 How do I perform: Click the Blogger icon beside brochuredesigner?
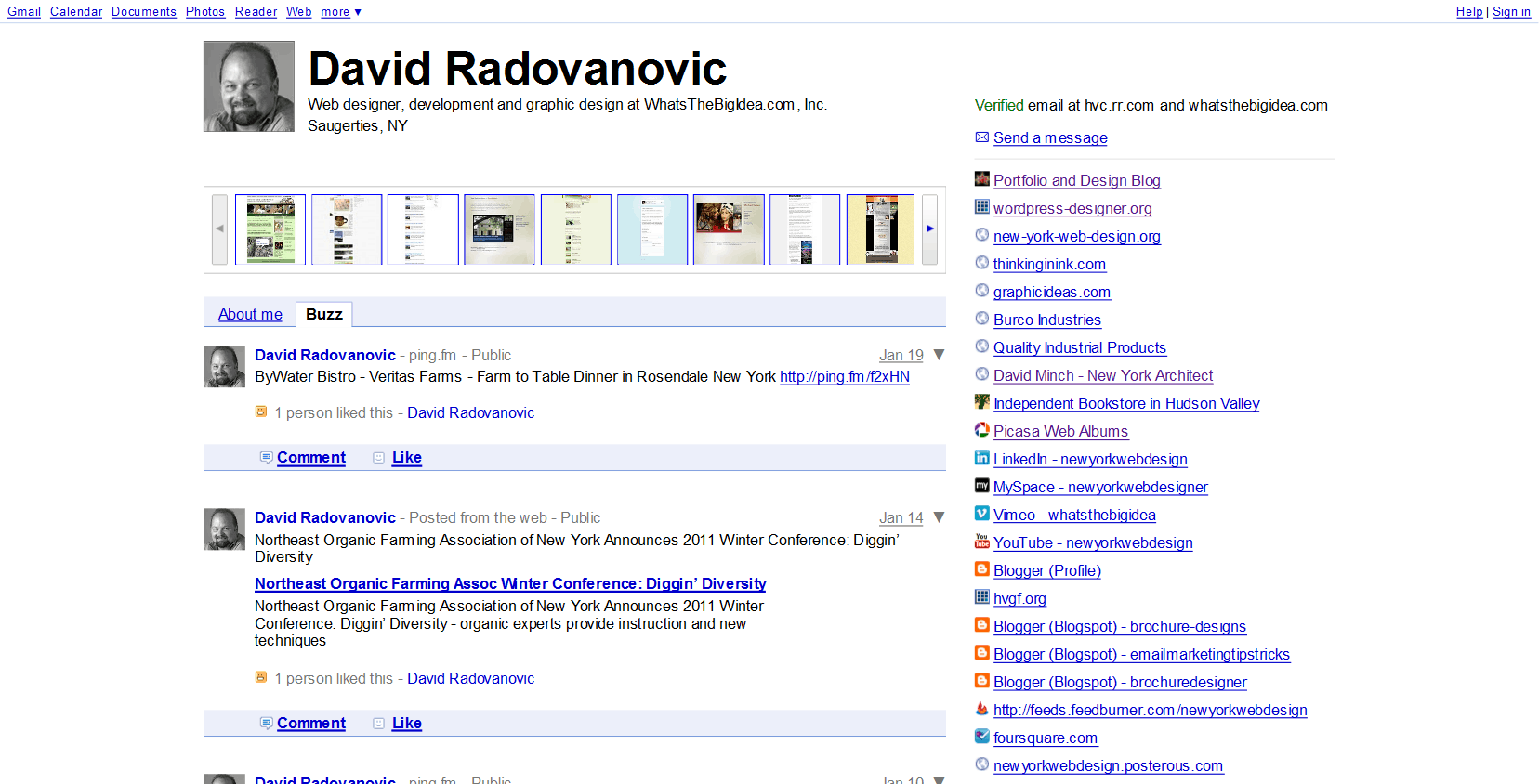click(981, 680)
